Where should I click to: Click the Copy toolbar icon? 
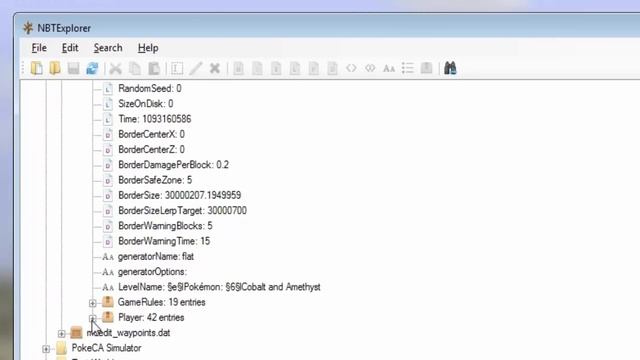(135, 68)
